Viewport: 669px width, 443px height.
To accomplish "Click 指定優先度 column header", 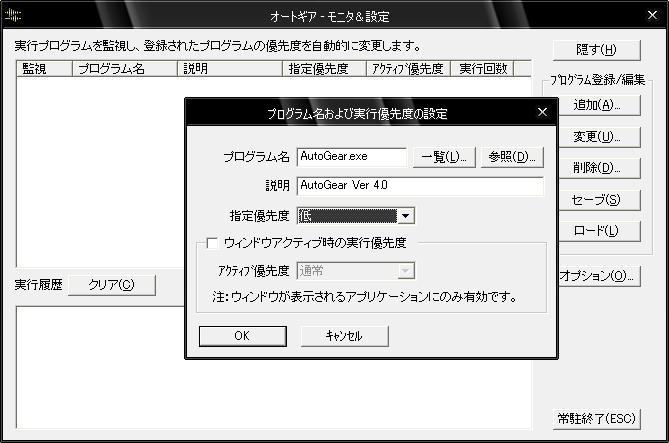I will point(324,69).
